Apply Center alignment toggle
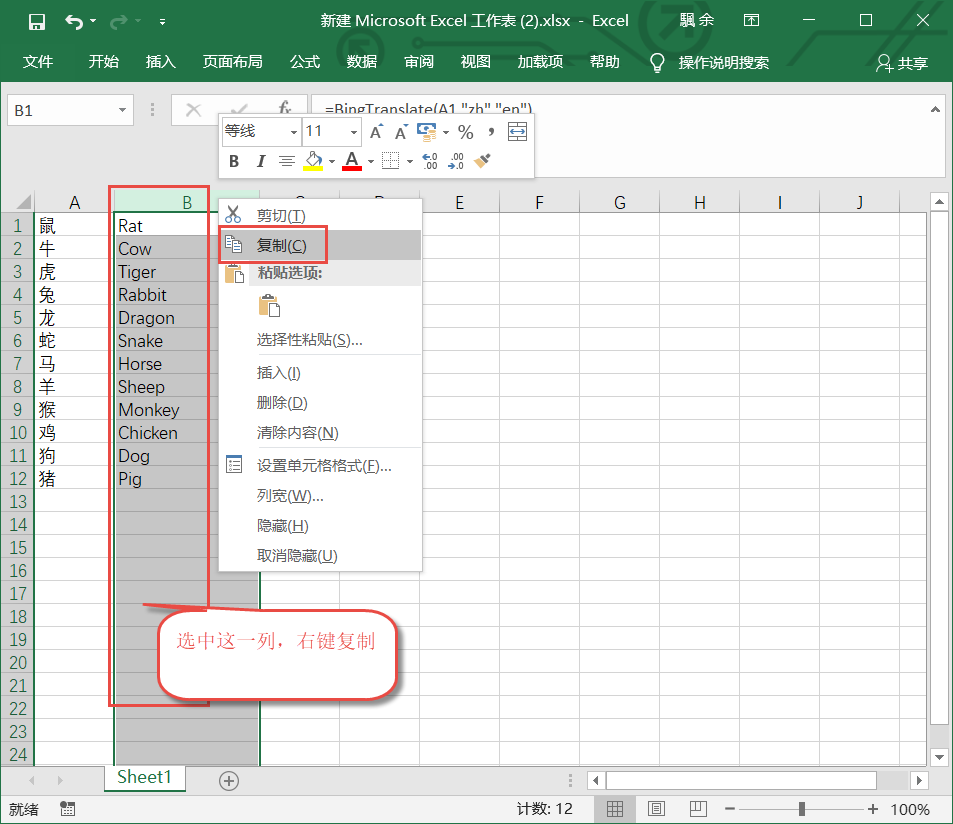 (286, 160)
